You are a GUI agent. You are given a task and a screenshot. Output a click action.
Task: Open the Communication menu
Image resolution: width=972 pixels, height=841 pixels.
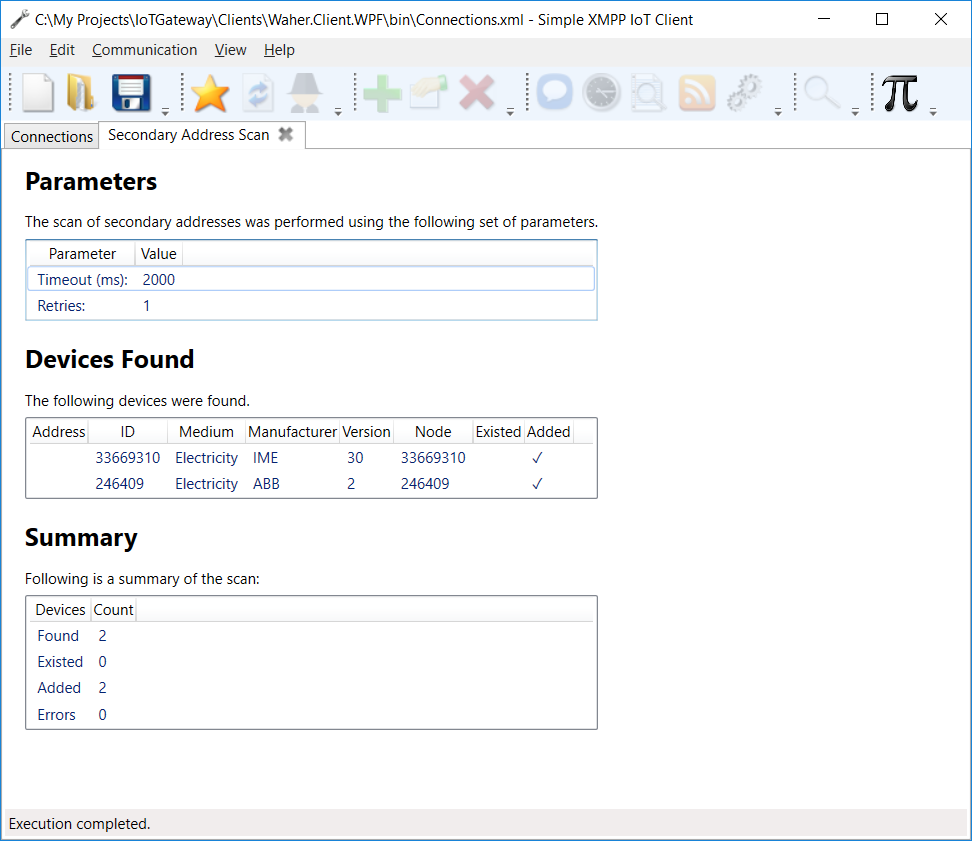click(x=144, y=50)
